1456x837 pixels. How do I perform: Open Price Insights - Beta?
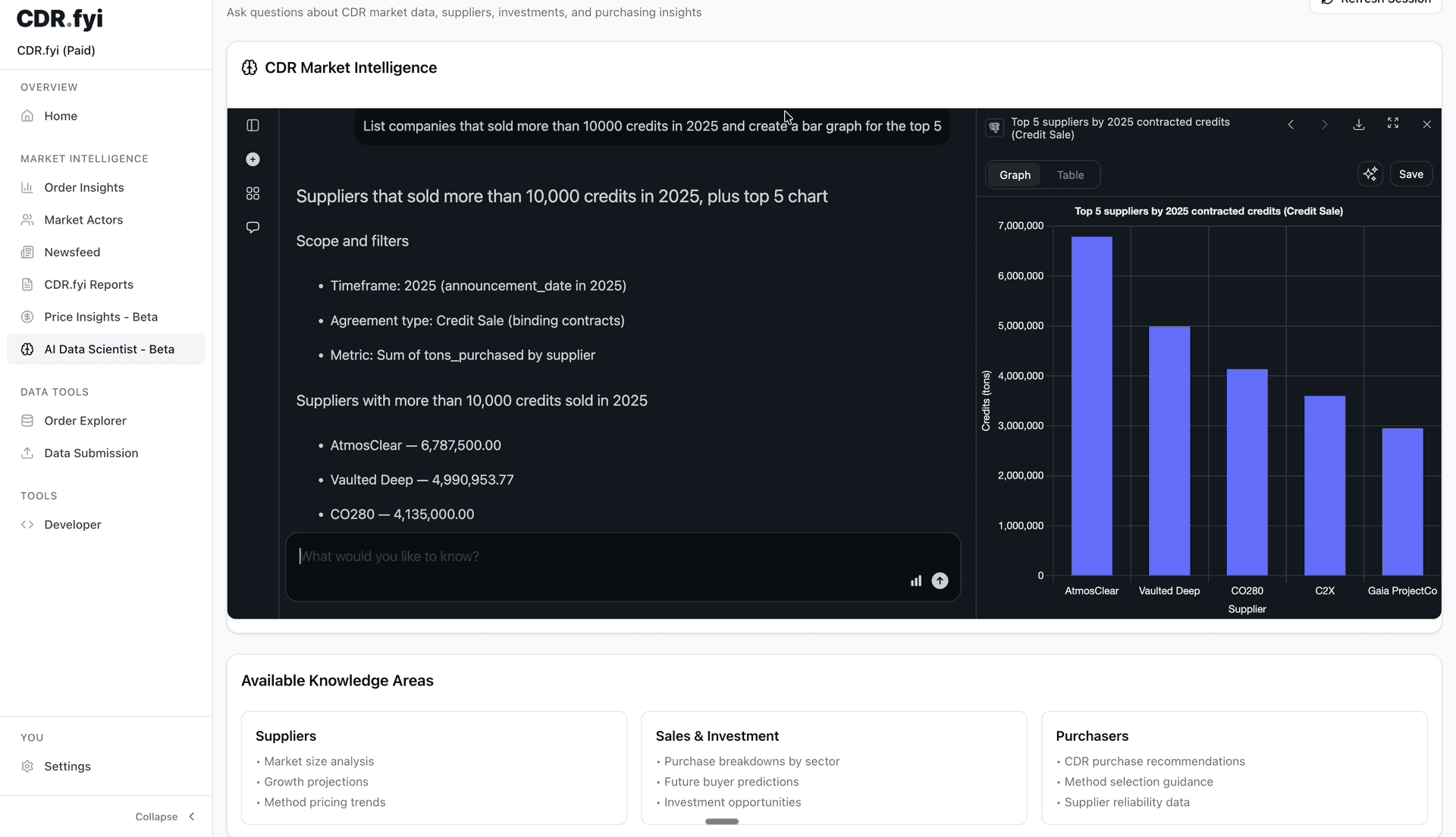click(x=100, y=317)
